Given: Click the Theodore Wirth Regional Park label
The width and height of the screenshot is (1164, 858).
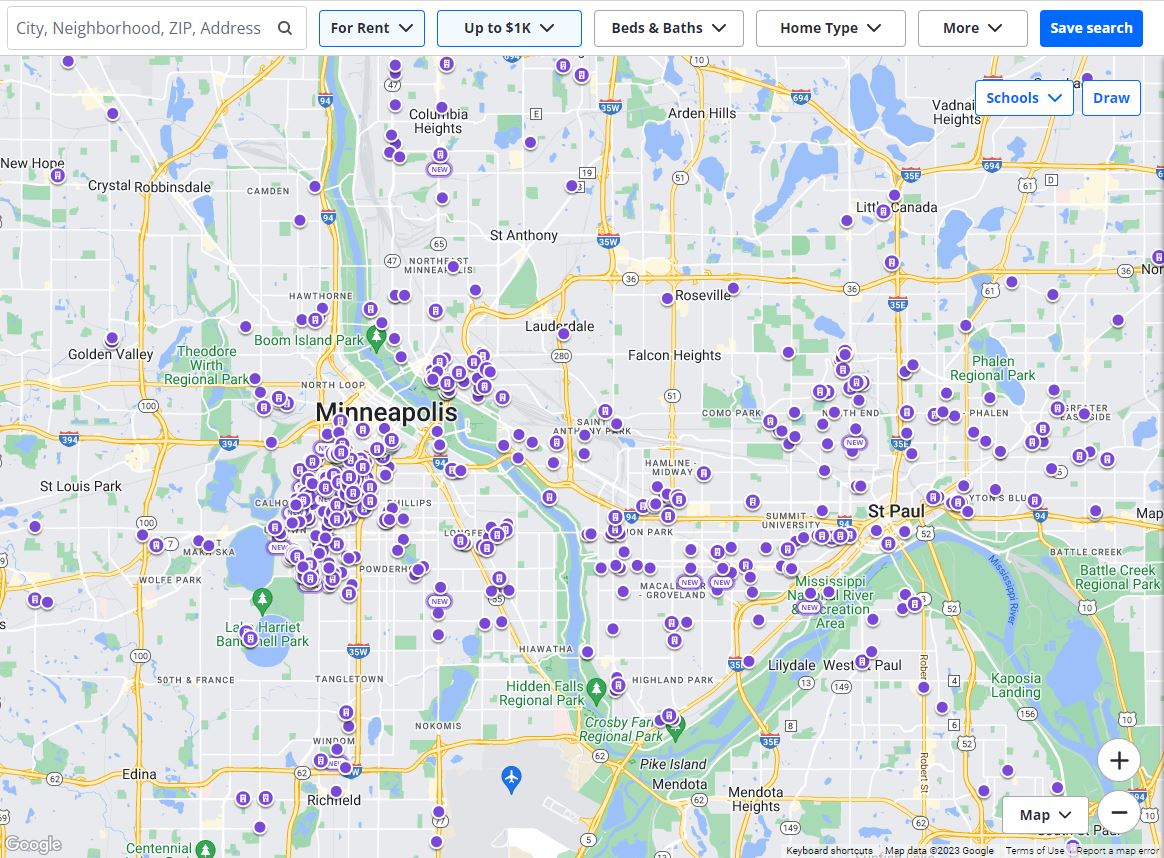Looking at the screenshot, I should [x=206, y=365].
